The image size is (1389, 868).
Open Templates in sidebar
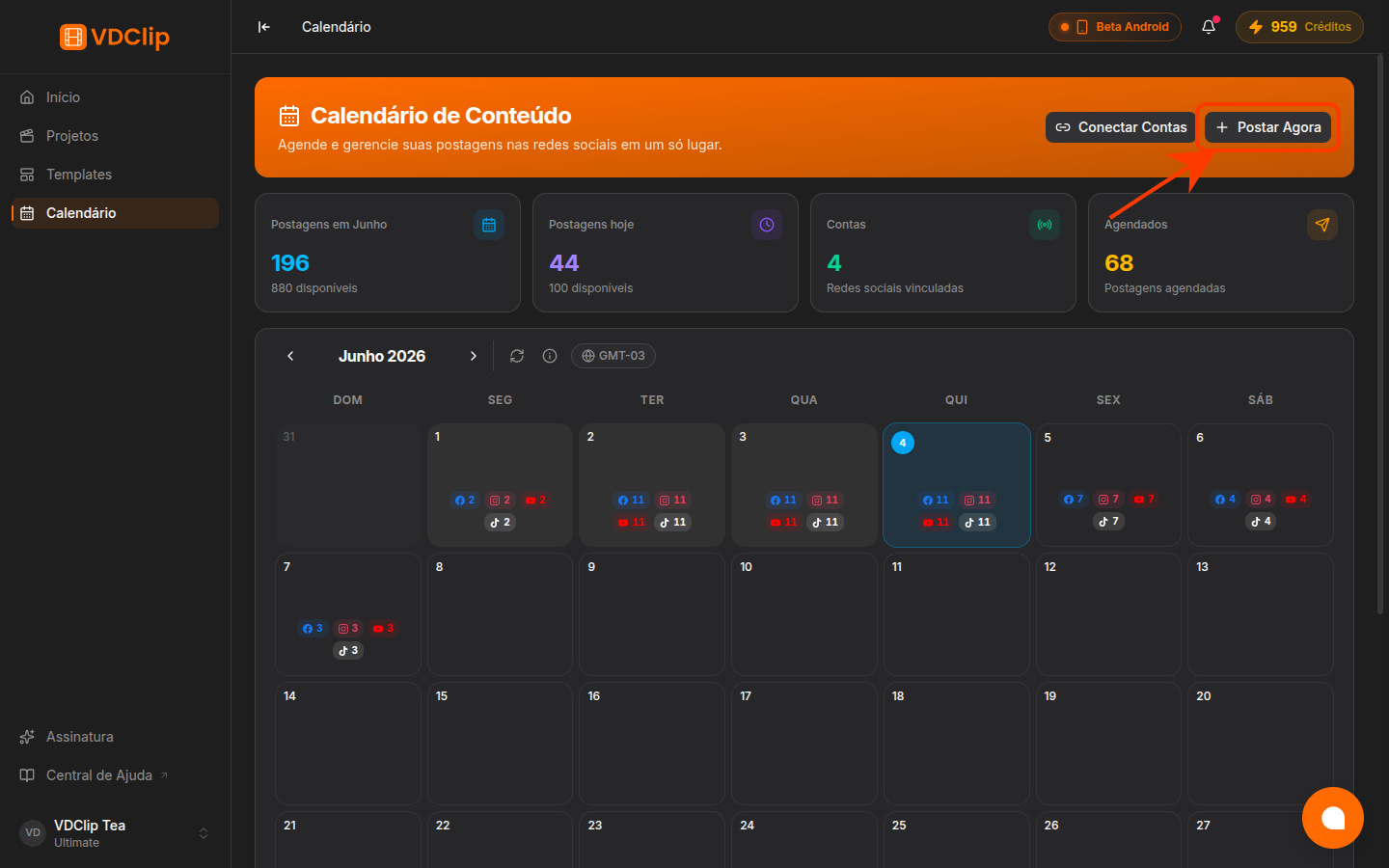[116, 175]
